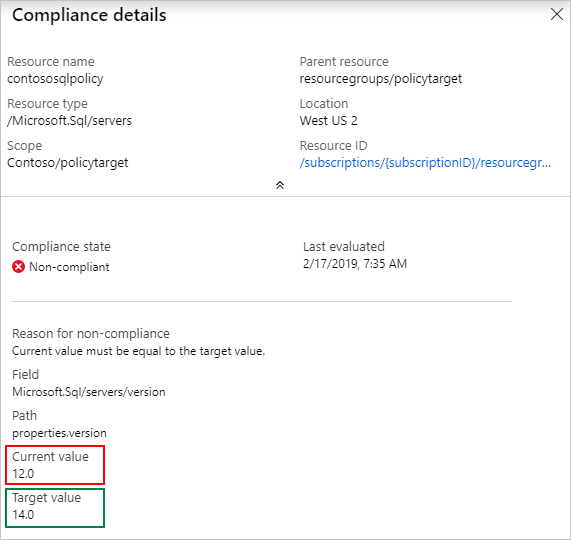This screenshot has height=540, width=571.
Task: Close the Compliance details panel
Action: [x=557, y=14]
